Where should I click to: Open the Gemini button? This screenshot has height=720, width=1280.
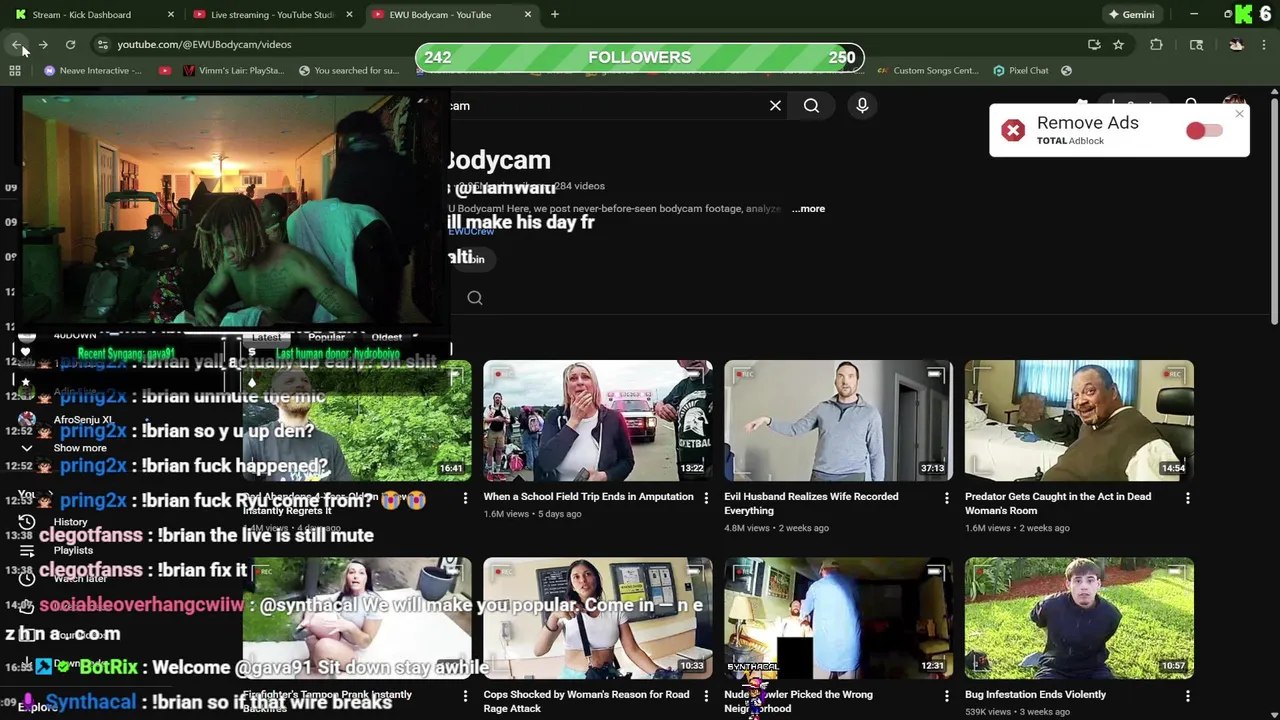coord(1131,14)
